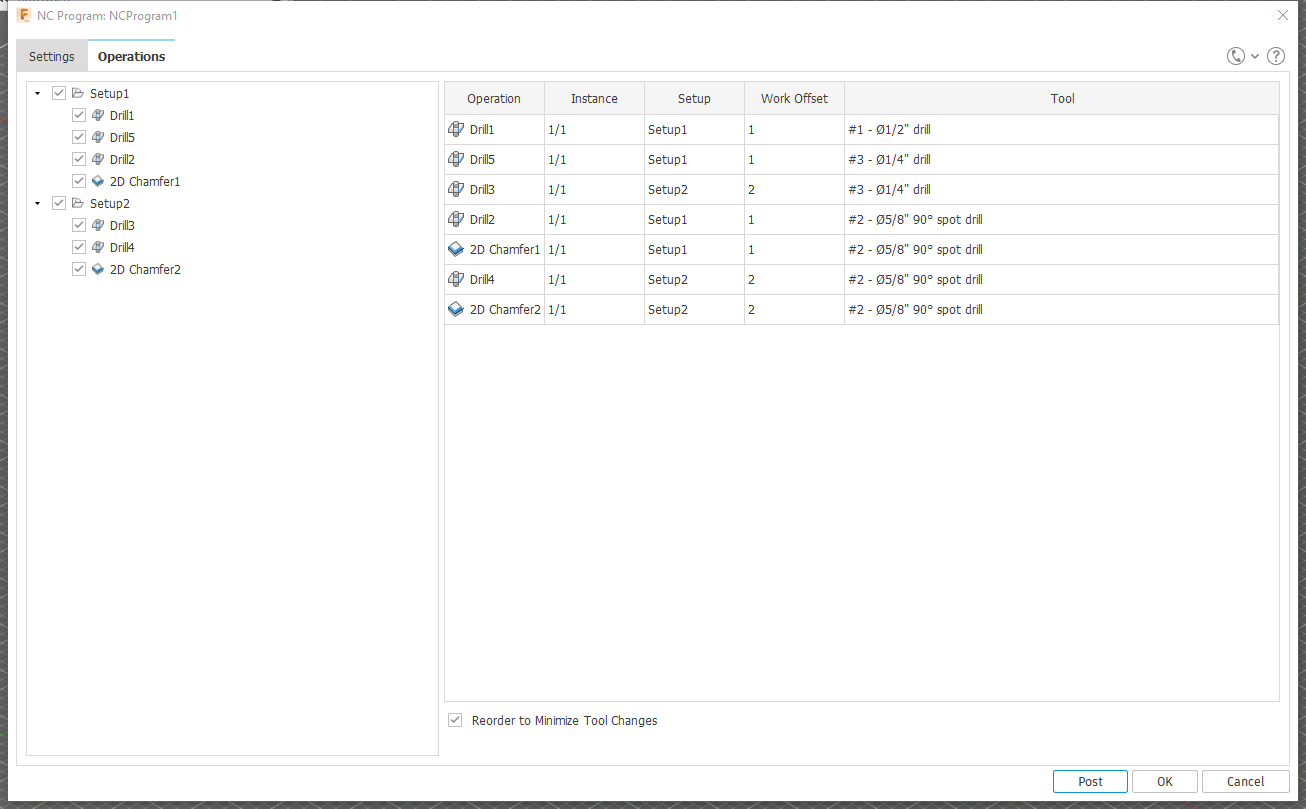Select the Operations tab
The image size is (1306, 809).
(x=131, y=56)
